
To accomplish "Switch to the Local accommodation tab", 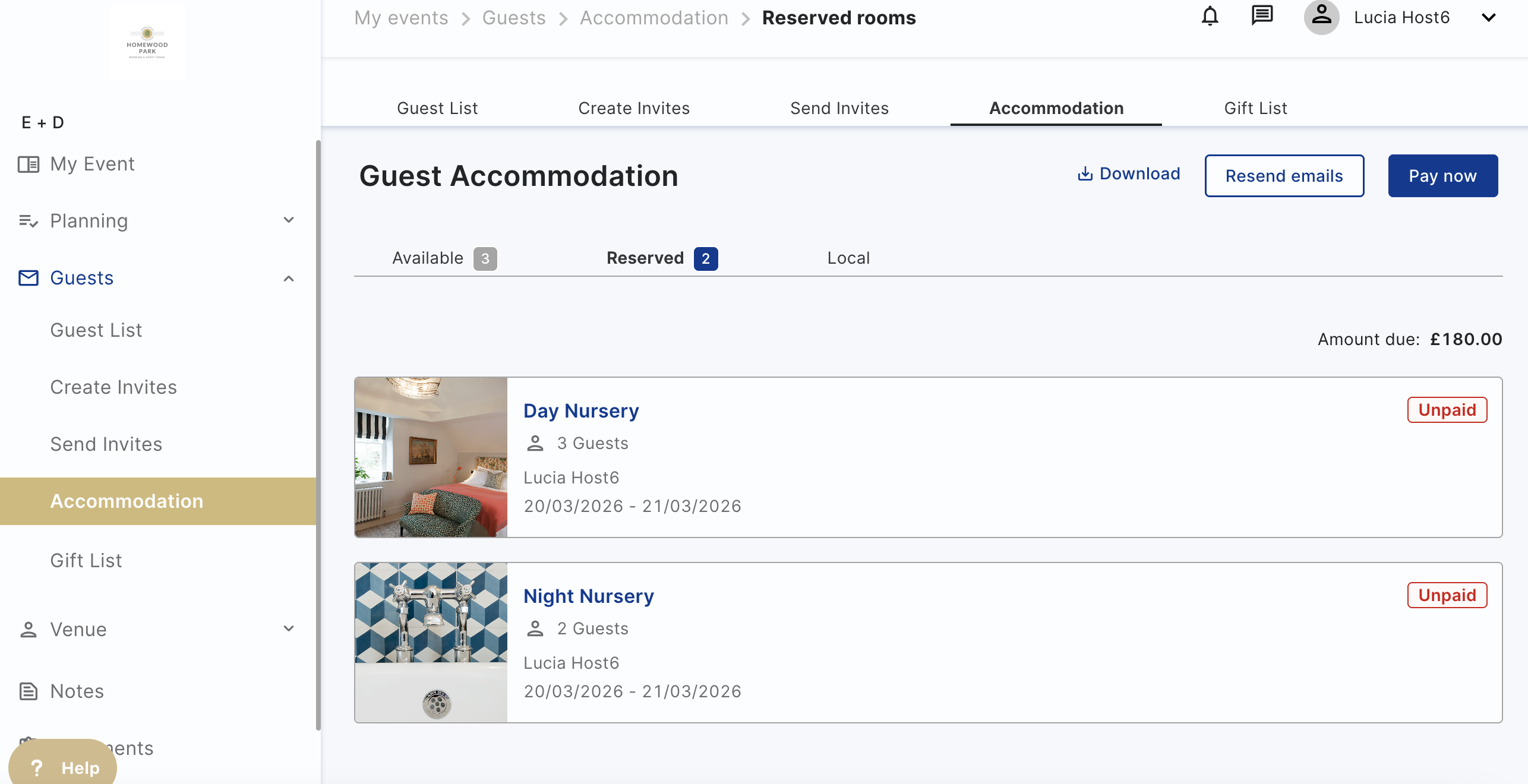I will pyautogui.click(x=848, y=258).
